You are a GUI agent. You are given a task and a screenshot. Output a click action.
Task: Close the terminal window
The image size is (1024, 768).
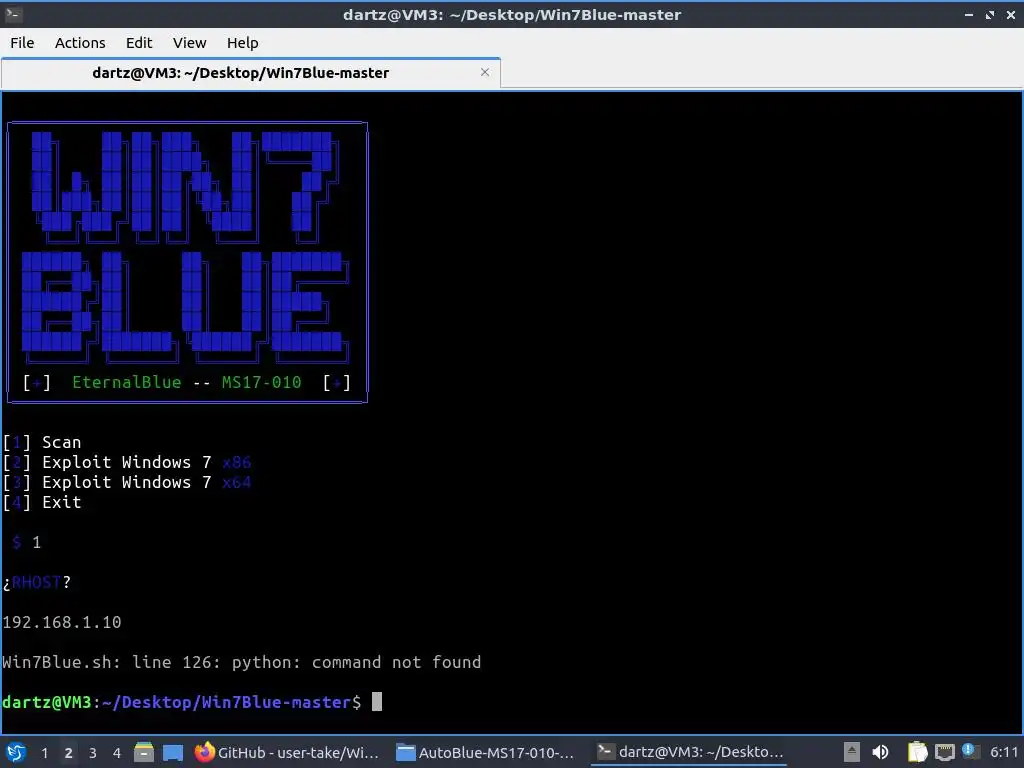1011,14
